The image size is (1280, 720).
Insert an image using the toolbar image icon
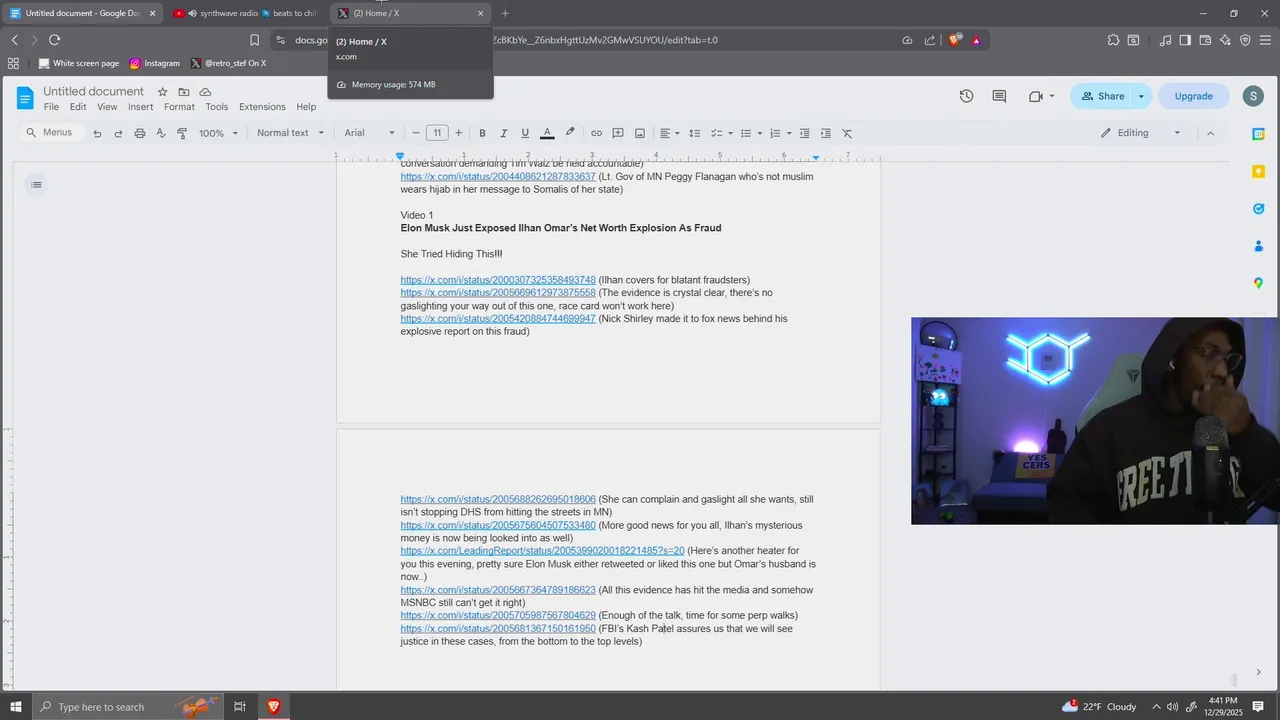(640, 133)
